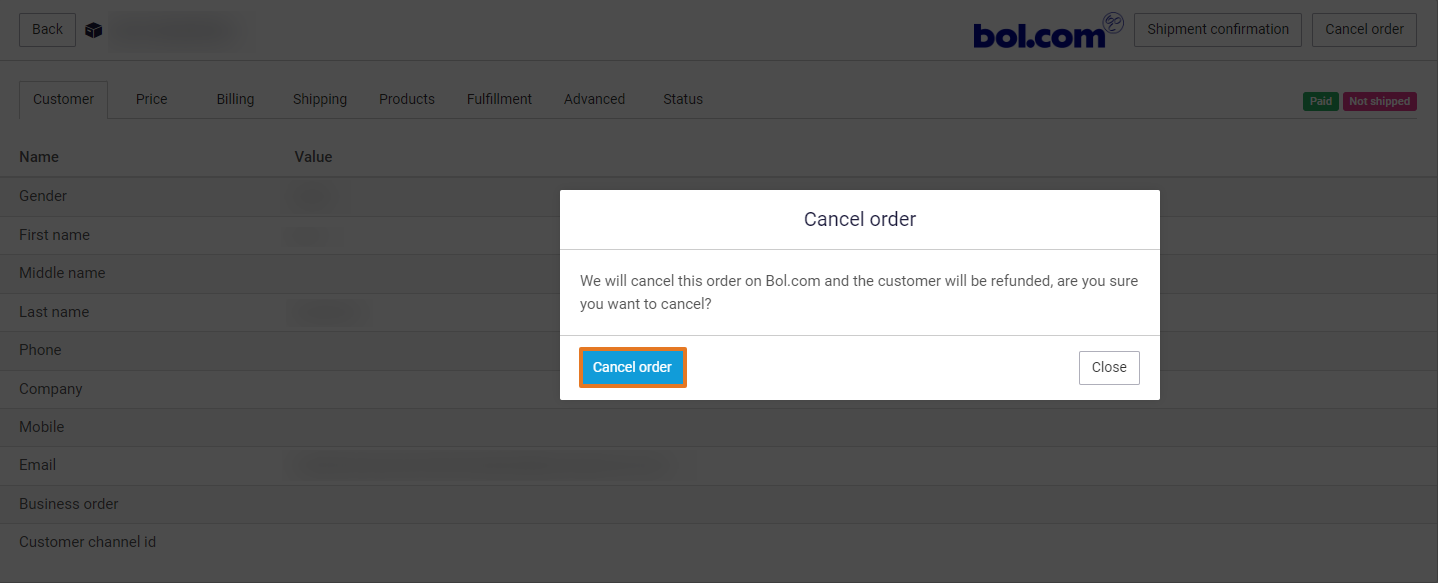Click the Name column header
The image size is (1438, 583).
[x=39, y=157]
